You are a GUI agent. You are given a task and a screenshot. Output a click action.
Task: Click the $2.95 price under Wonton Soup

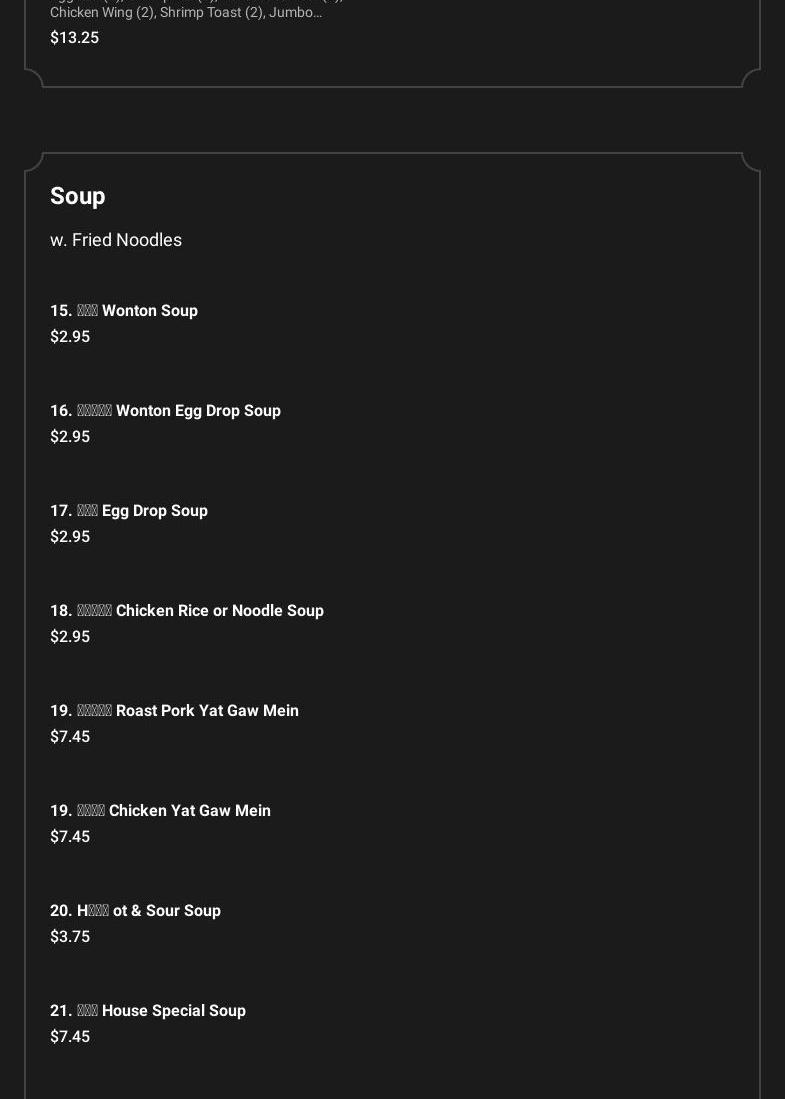coord(70,337)
